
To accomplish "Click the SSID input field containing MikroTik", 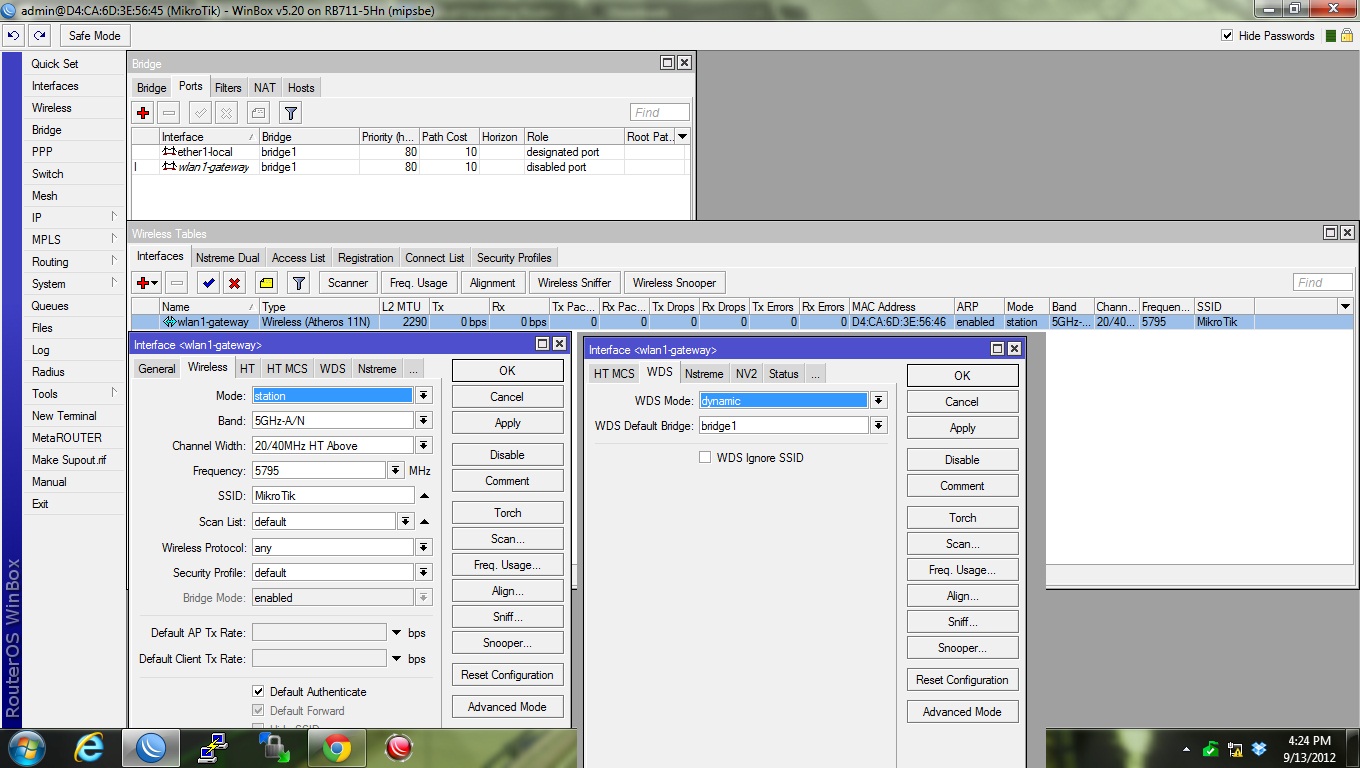I will 332,496.
